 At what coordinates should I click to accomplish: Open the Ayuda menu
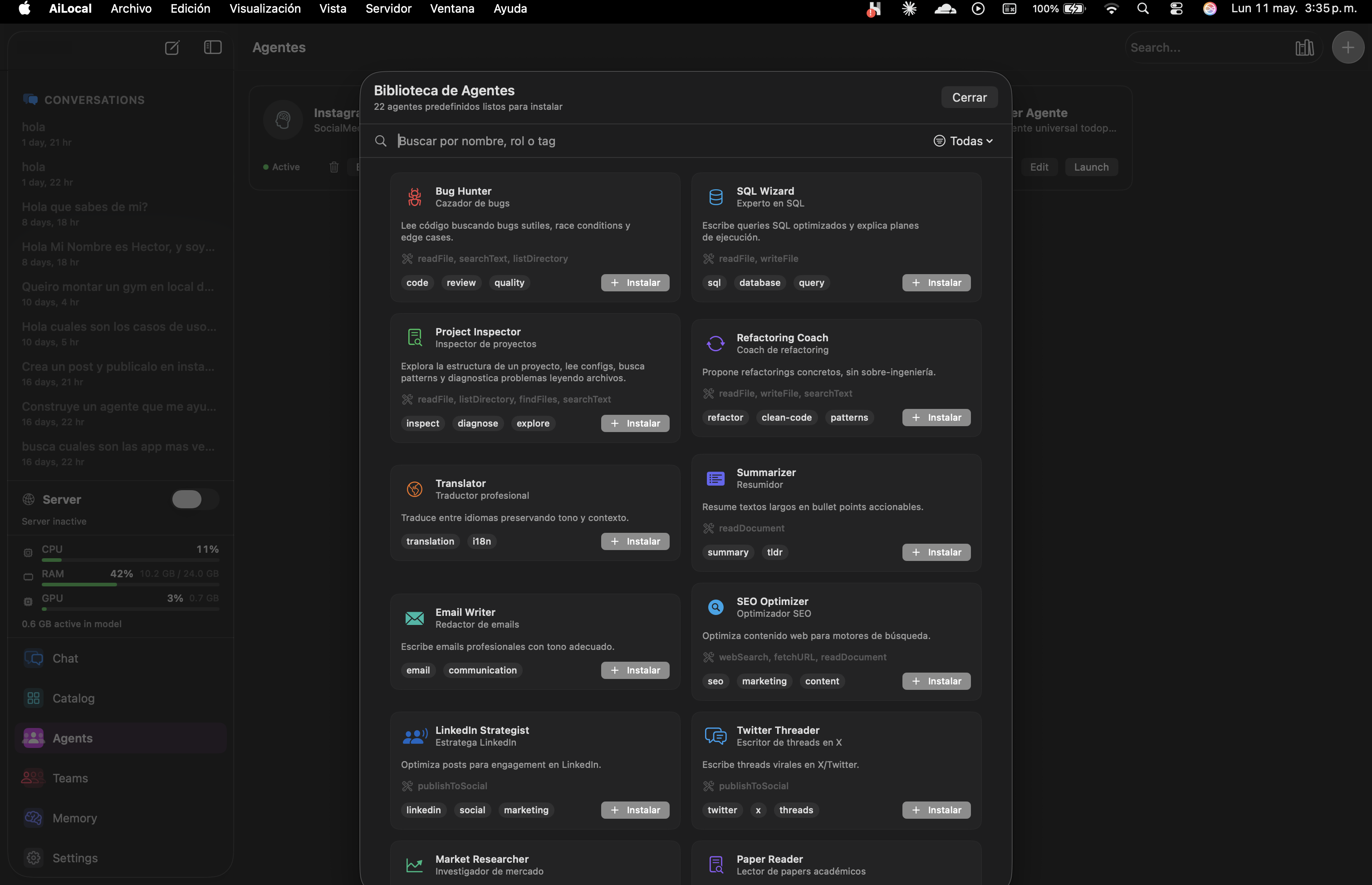[x=510, y=9]
